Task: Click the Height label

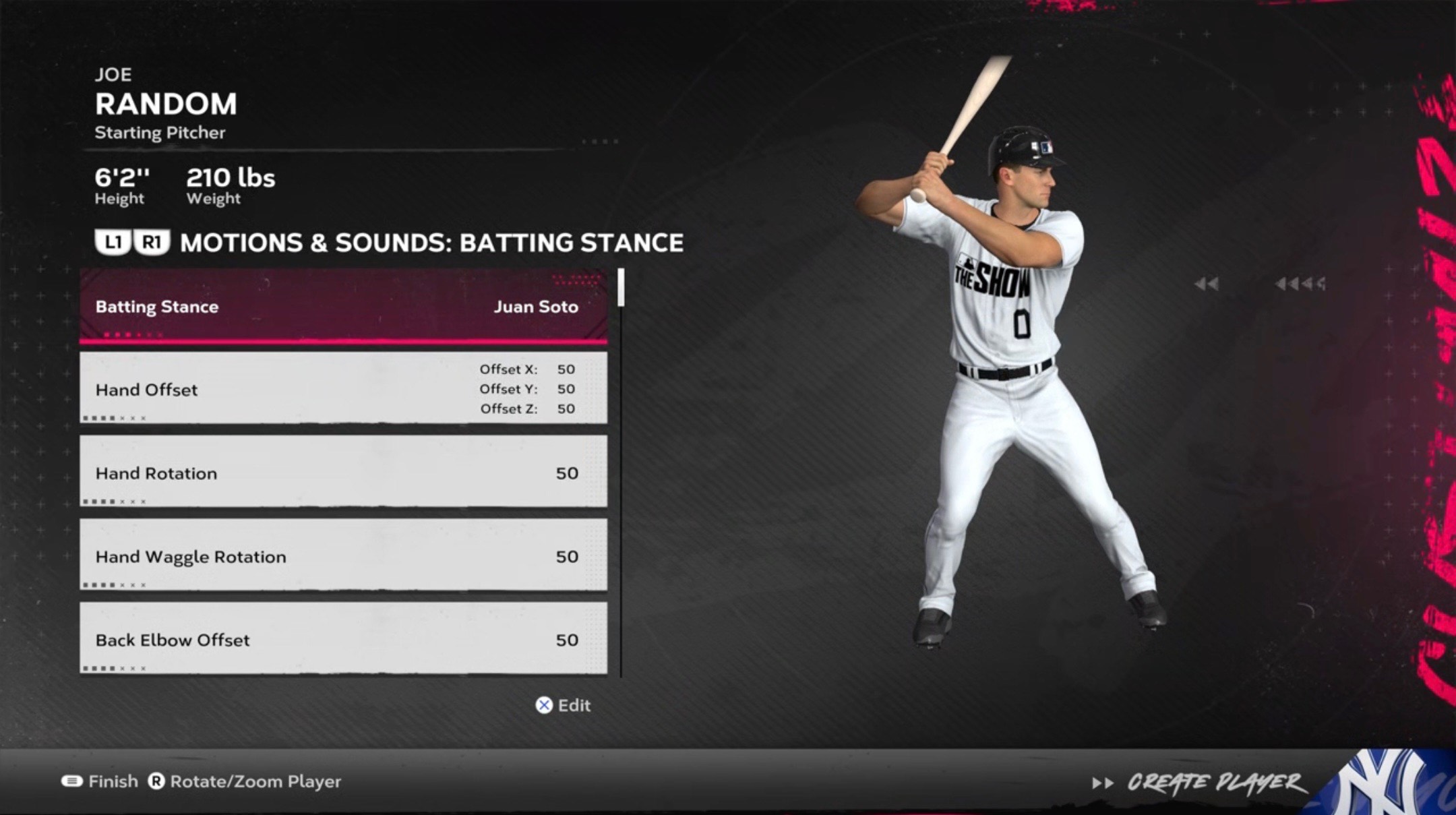Action: click(x=119, y=199)
